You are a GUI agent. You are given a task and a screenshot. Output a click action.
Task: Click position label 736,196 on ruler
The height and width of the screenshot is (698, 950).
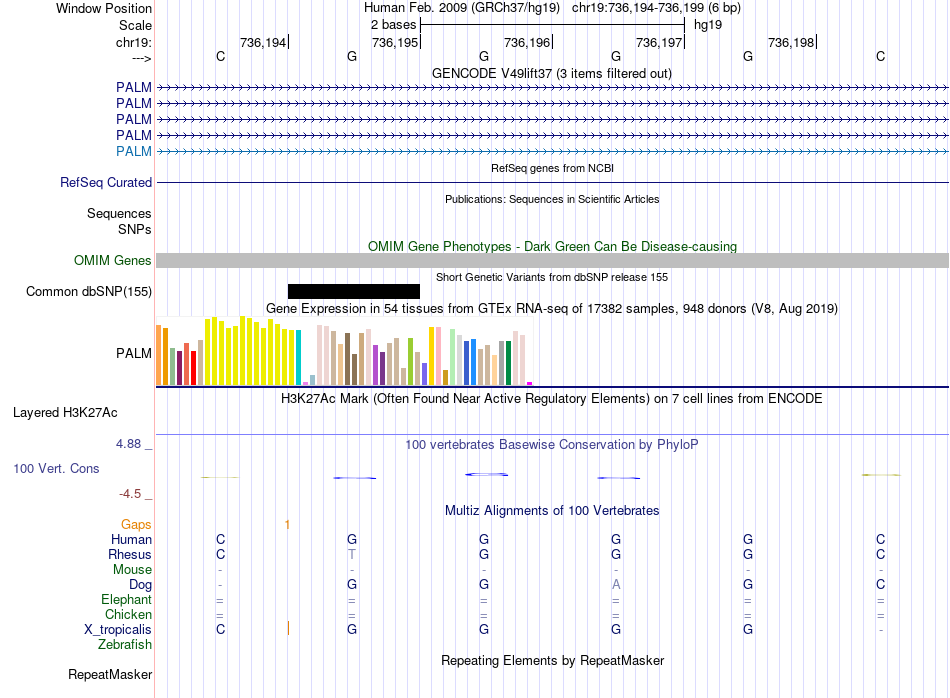click(527, 42)
